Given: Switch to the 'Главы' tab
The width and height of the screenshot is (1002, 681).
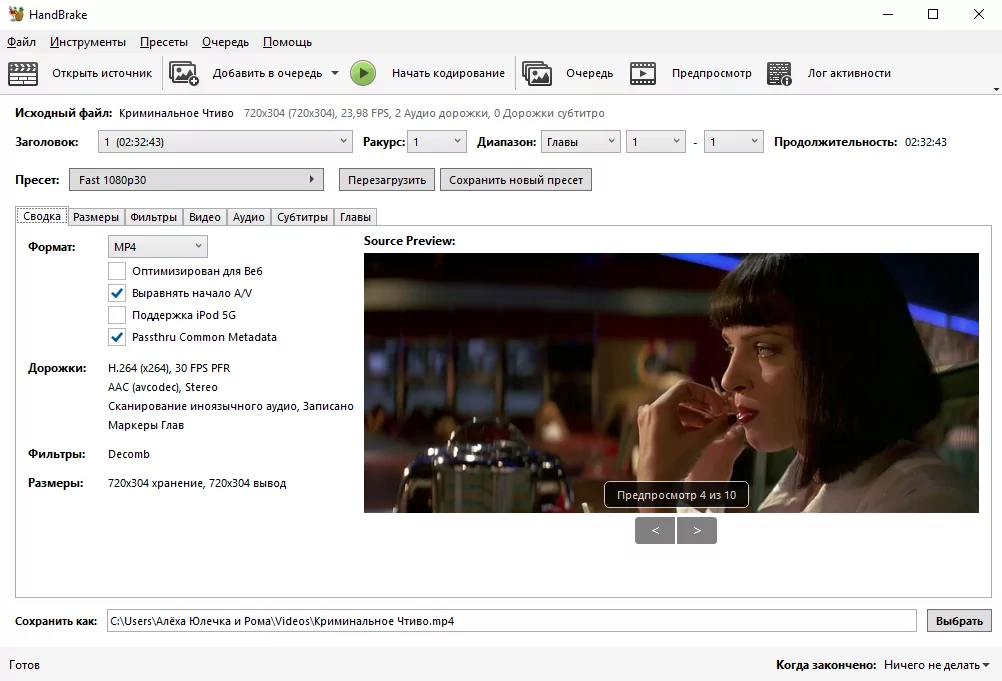Looking at the screenshot, I should [x=355, y=217].
